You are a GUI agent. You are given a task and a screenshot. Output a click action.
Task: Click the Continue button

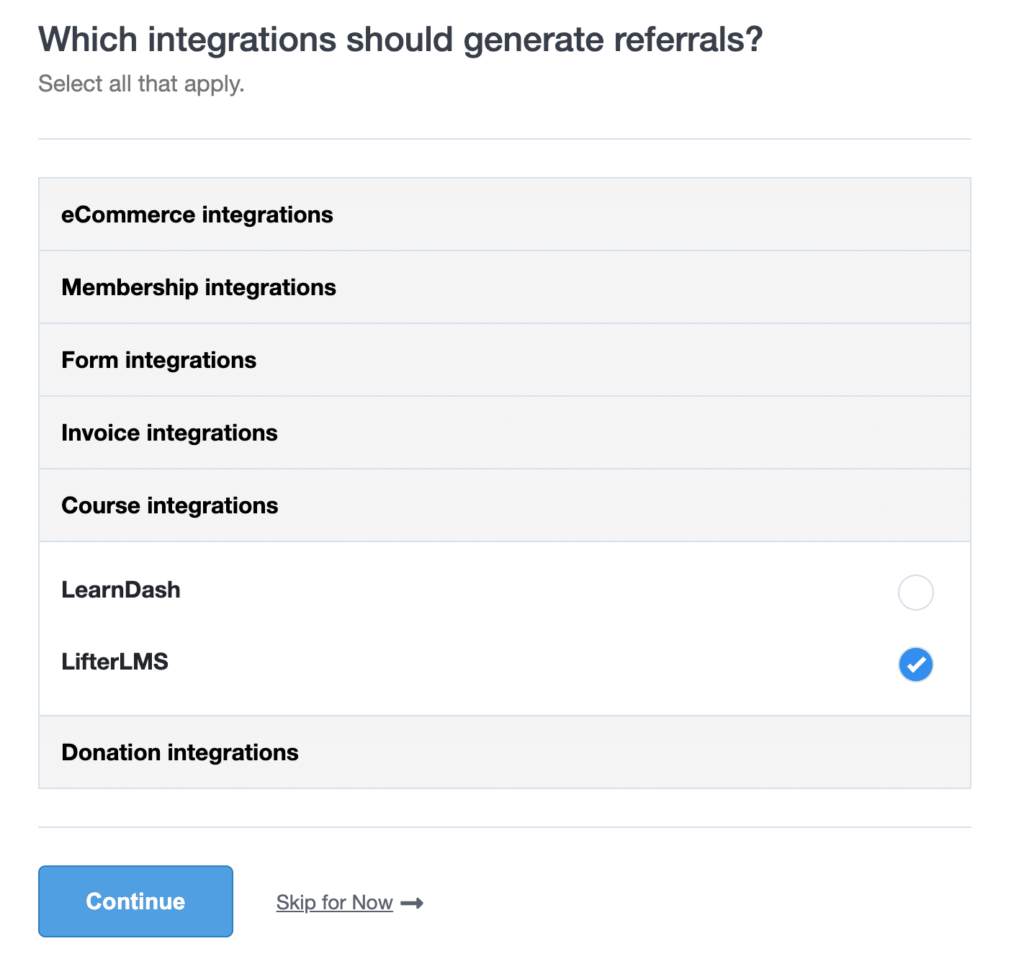click(x=136, y=902)
